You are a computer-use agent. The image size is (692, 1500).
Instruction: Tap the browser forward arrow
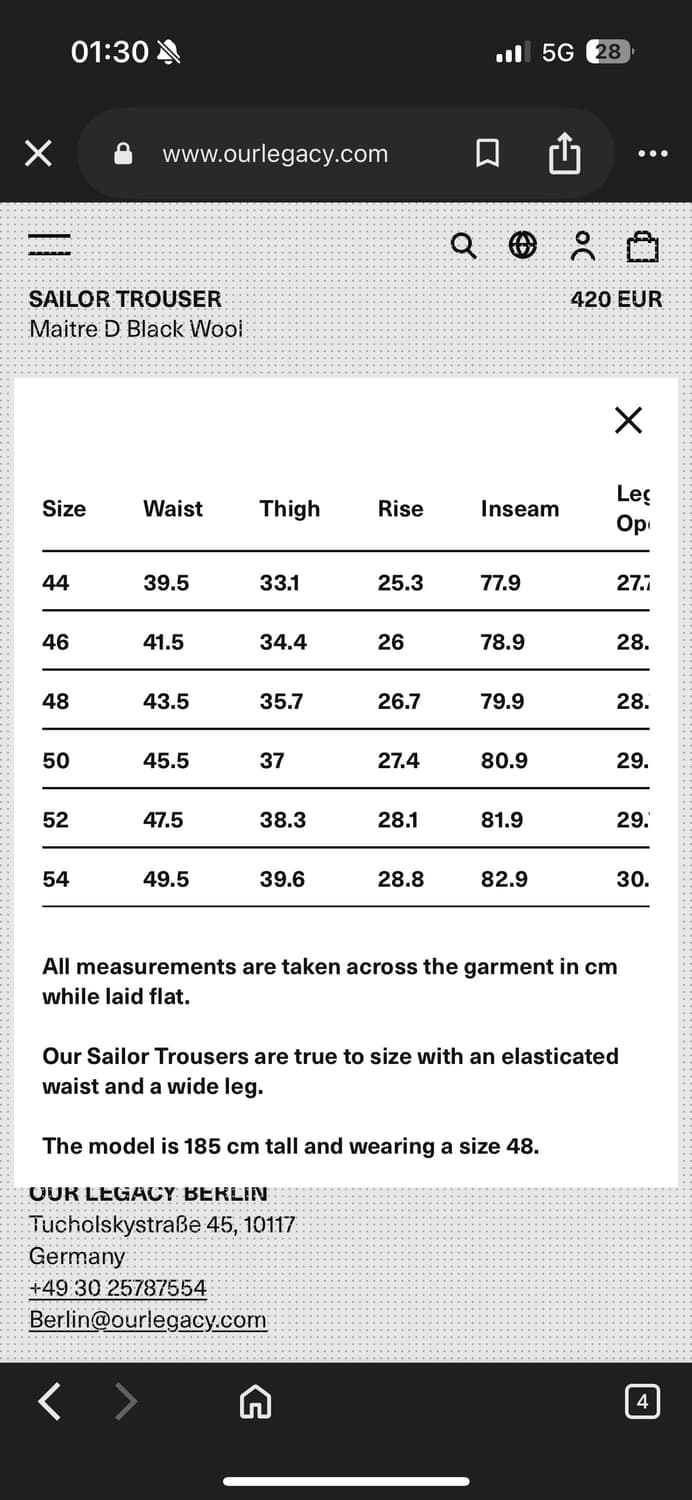[126, 1402]
